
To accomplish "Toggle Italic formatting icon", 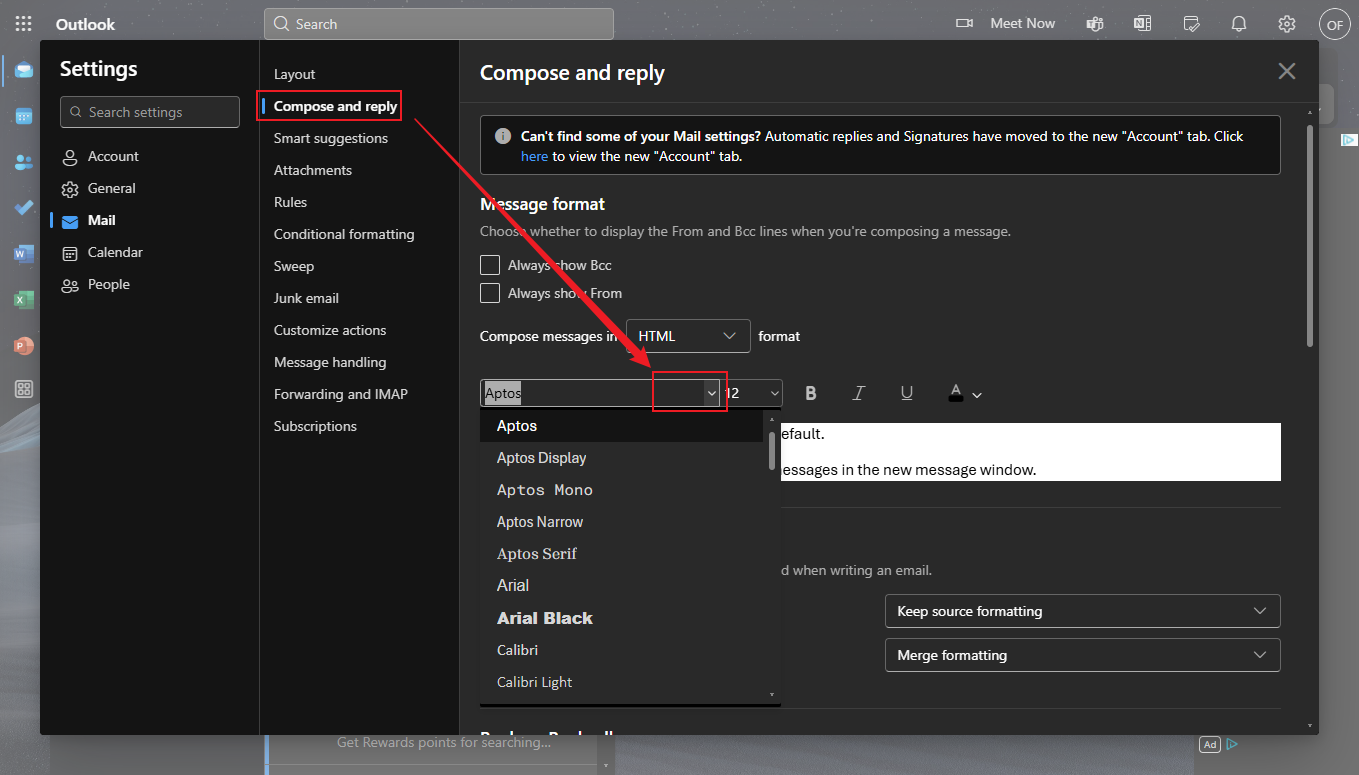I will (858, 394).
